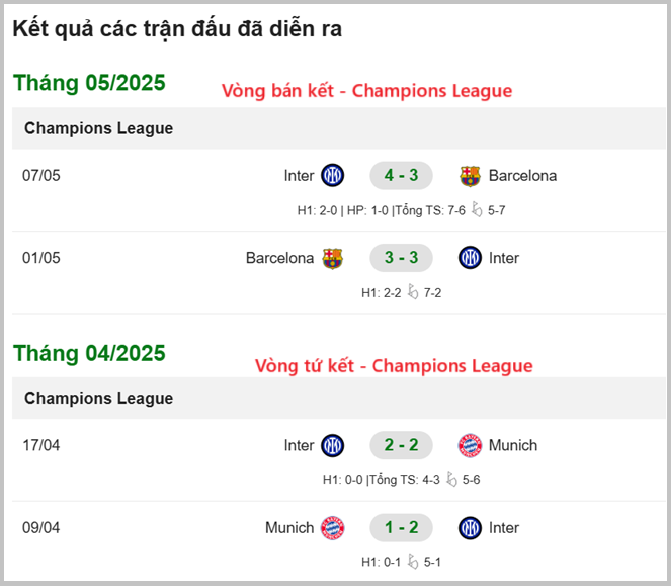This screenshot has width=671, height=588.
Task: Click Bayern Munich logo in the 17/04 match
Action: (470, 445)
